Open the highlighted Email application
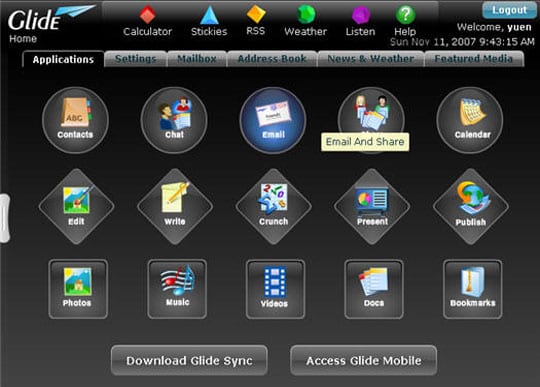Screen dimensions: 540x387 pos(273,120)
